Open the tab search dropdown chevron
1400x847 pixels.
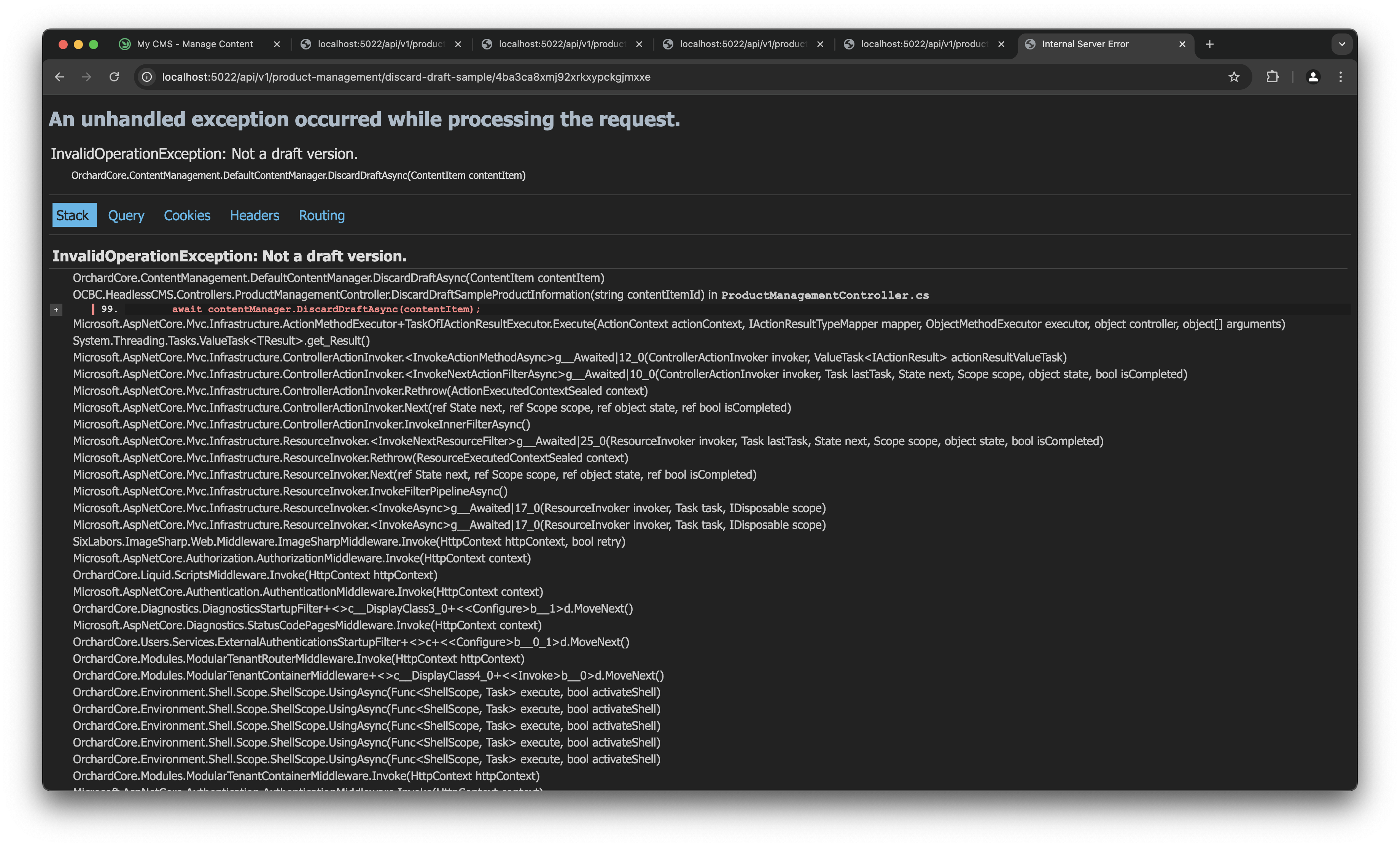(x=1341, y=45)
